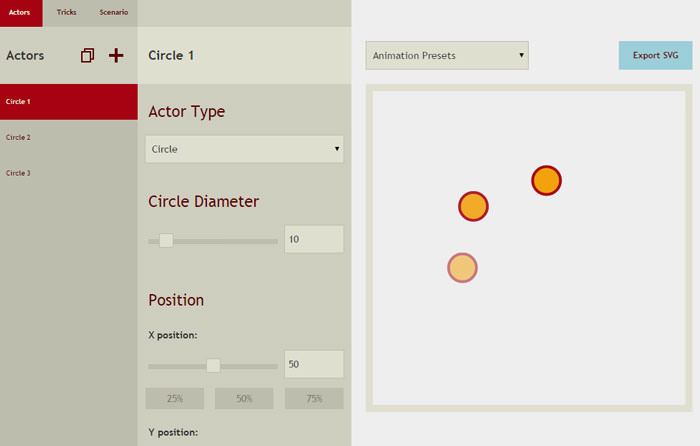Select the Actors tab
Screen dimensions: 700x446
tap(20, 12)
